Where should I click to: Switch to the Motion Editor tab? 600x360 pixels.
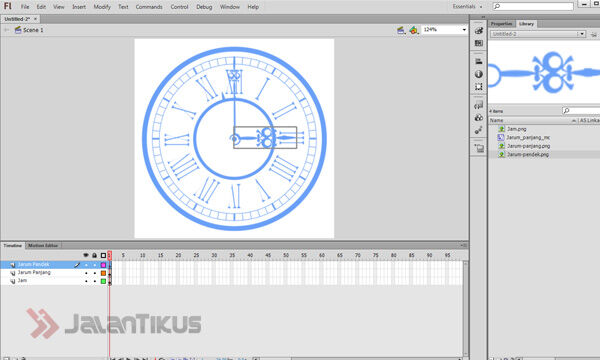click(x=43, y=246)
